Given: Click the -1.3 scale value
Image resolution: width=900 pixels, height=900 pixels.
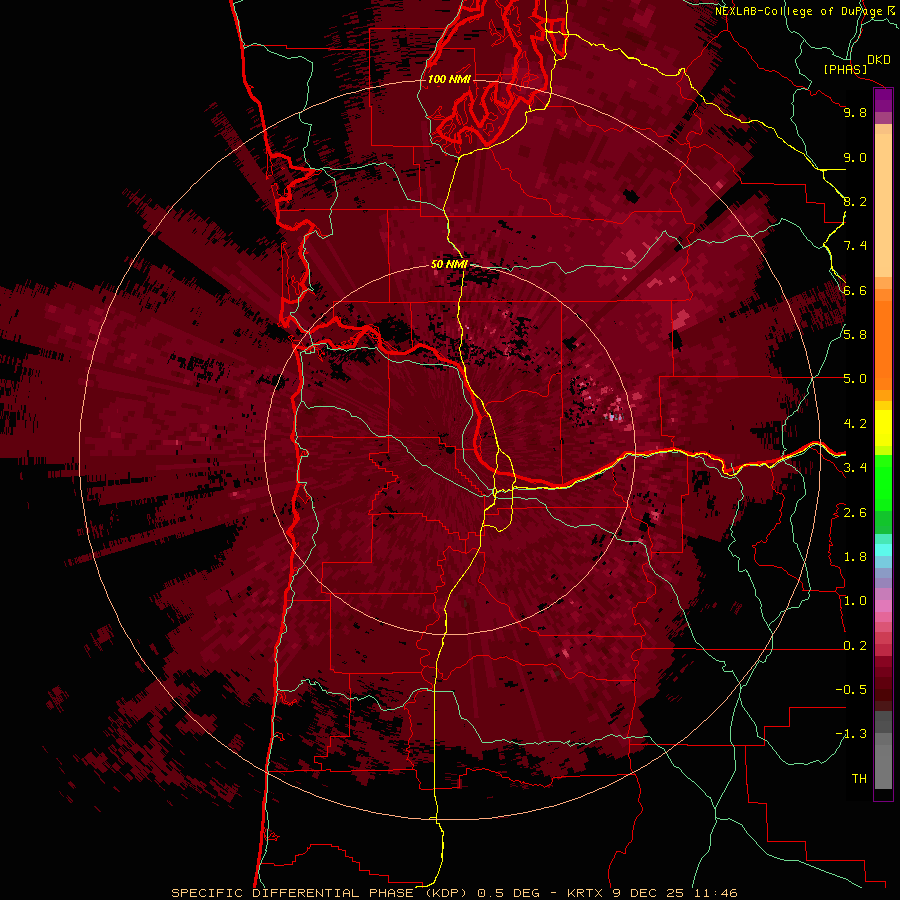Looking at the screenshot, I should 851,734.
